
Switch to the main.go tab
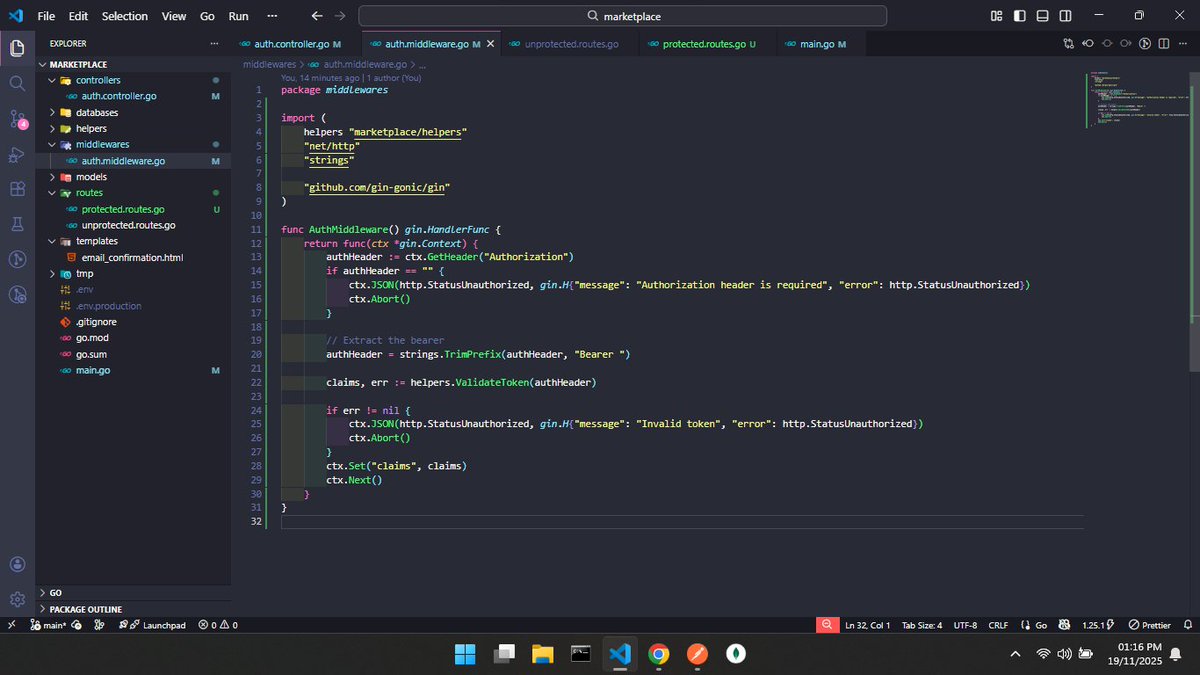point(818,43)
